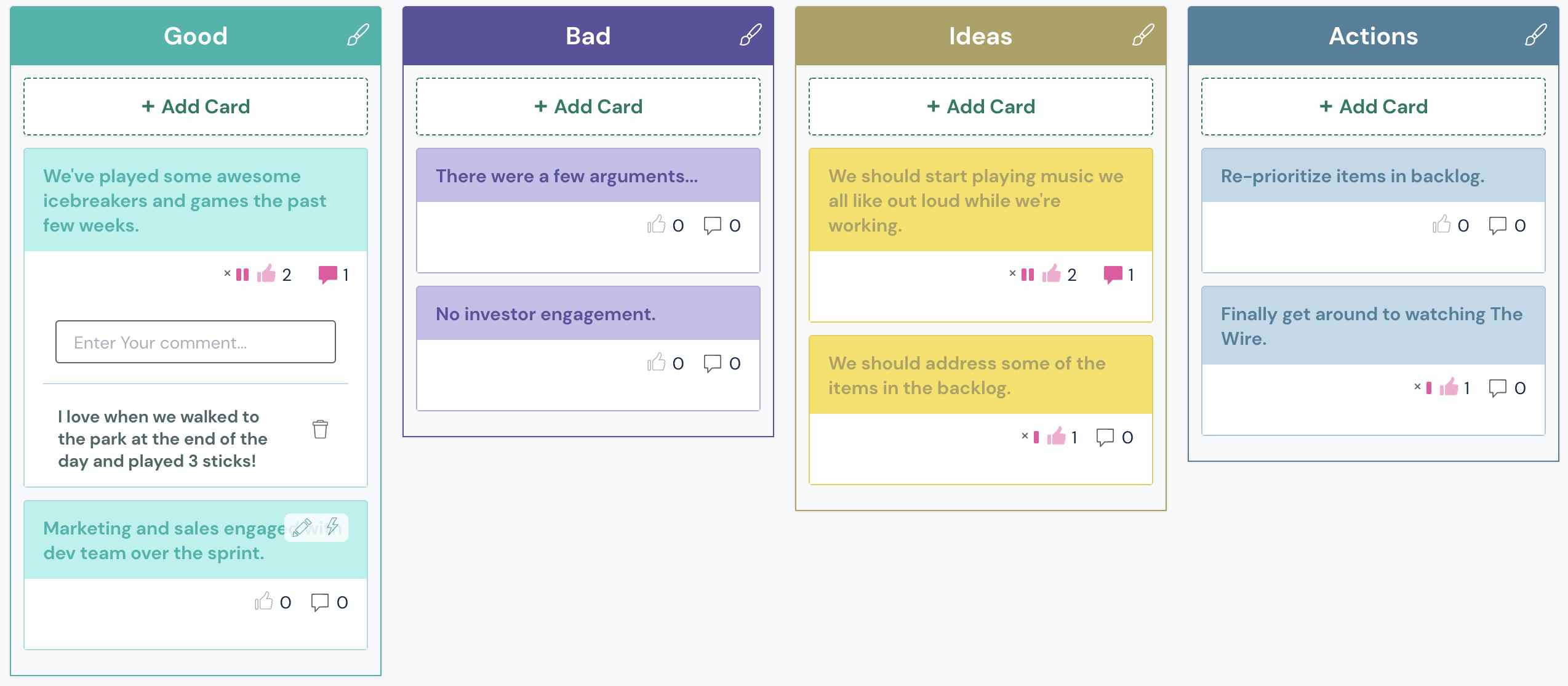The image size is (1568, 686).
Task: Remove the vote on address backlog card
Action: 1025,436
